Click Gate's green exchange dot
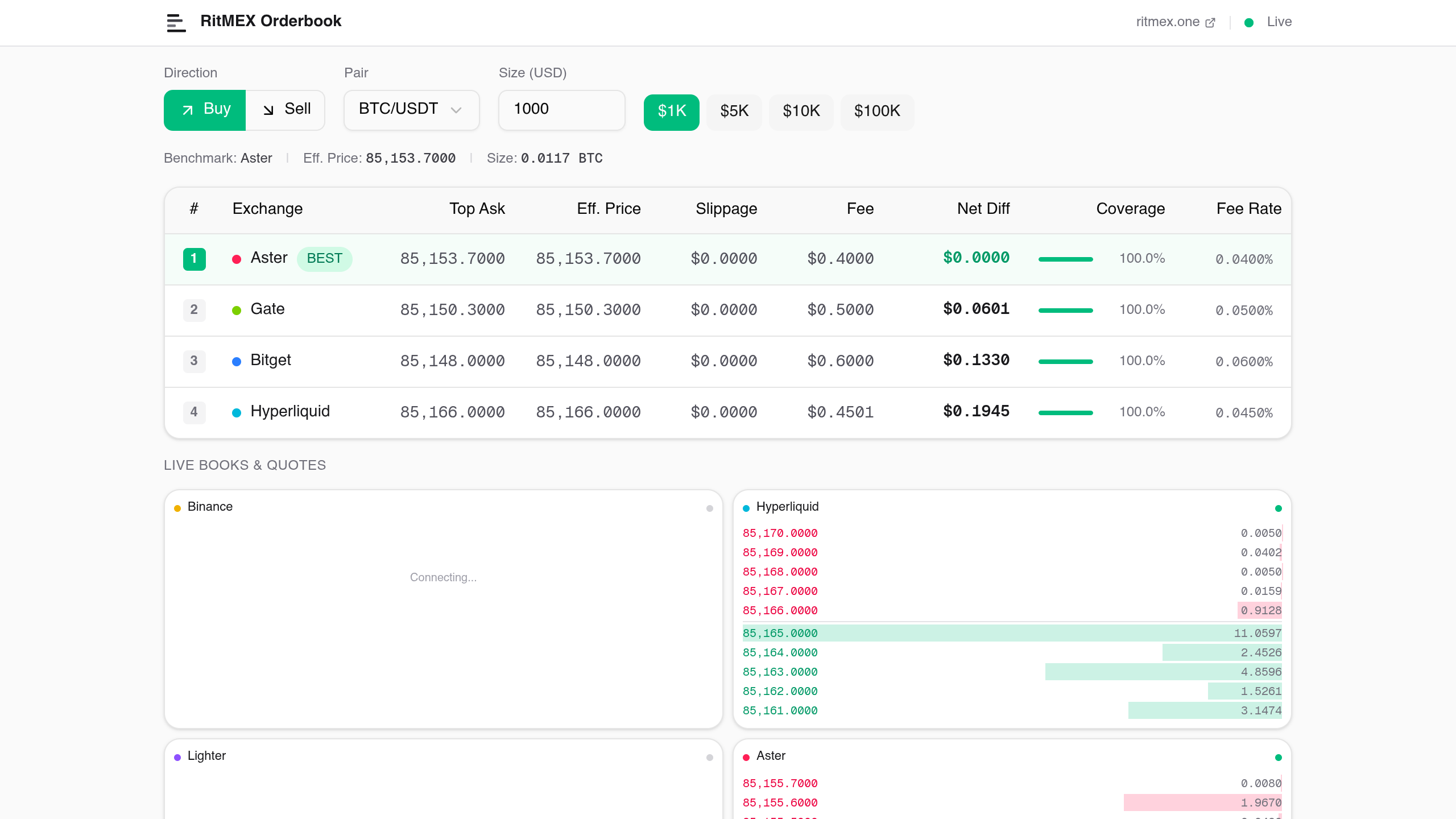Viewport: 1456px width, 819px height. point(237,311)
